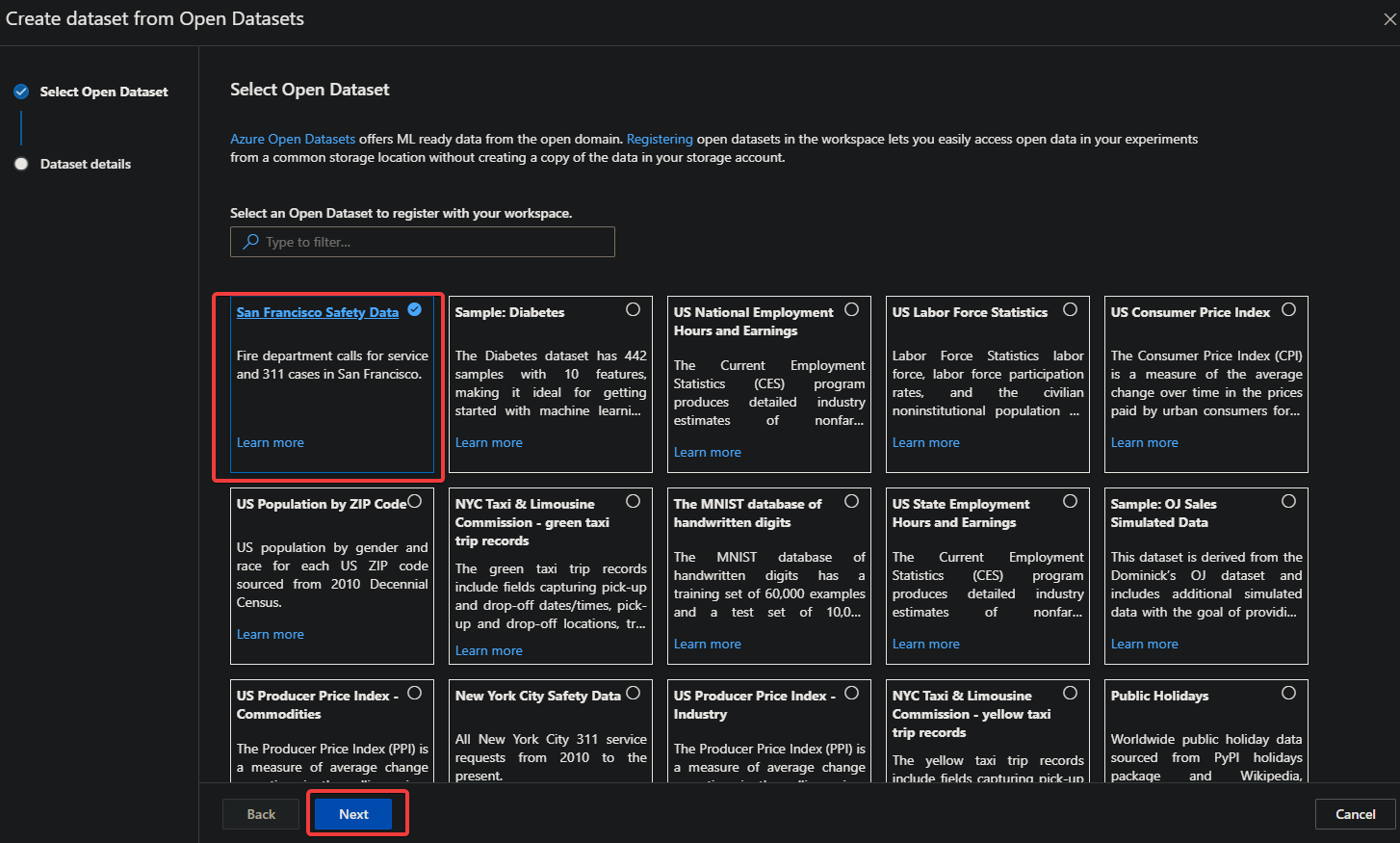Click the US Population by ZIP Code title
1400x843 pixels.
322,504
